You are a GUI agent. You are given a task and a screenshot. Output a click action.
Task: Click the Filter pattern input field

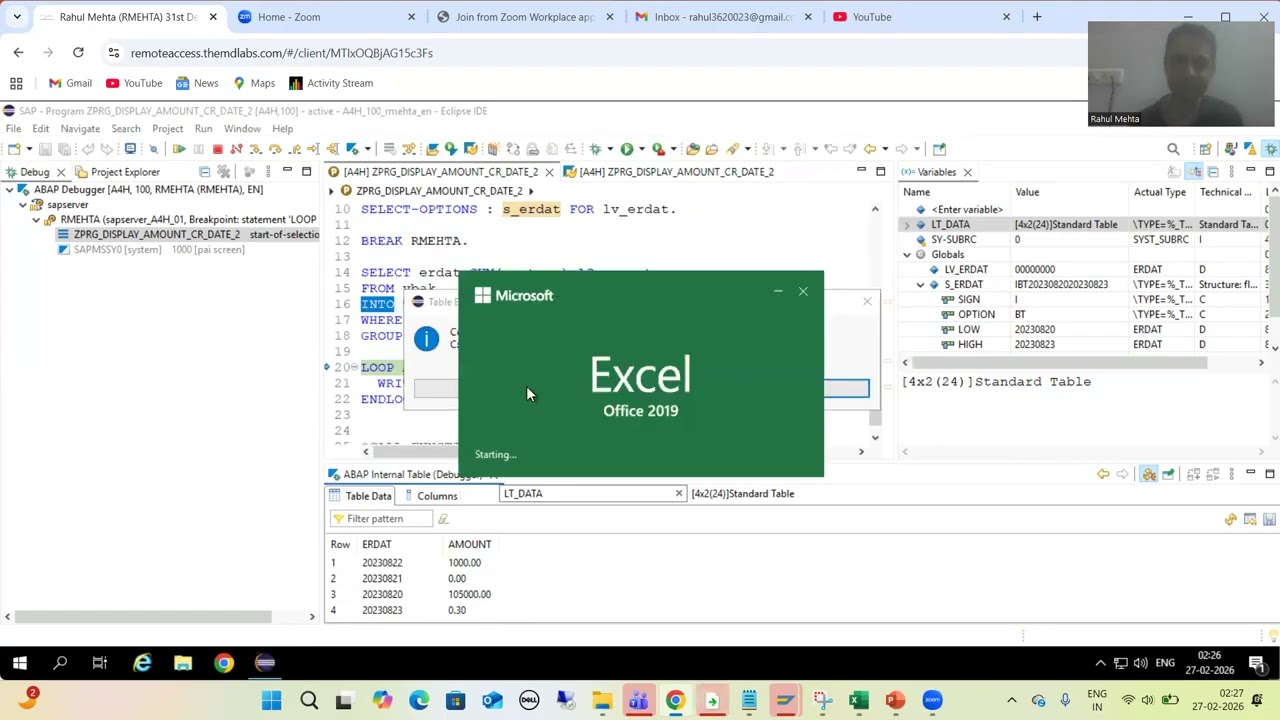pos(381,519)
